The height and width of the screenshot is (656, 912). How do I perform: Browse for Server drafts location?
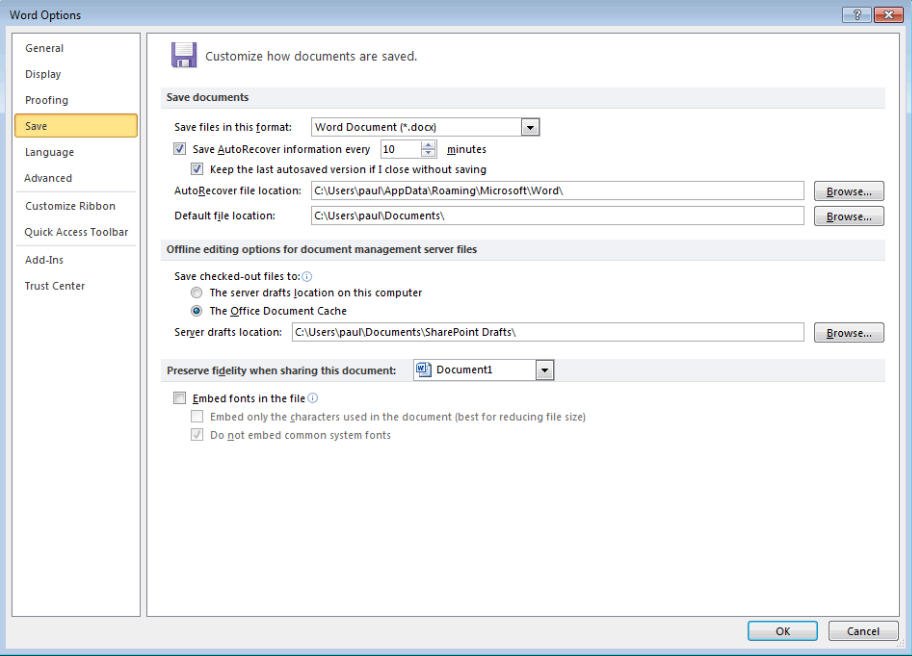[x=849, y=333]
